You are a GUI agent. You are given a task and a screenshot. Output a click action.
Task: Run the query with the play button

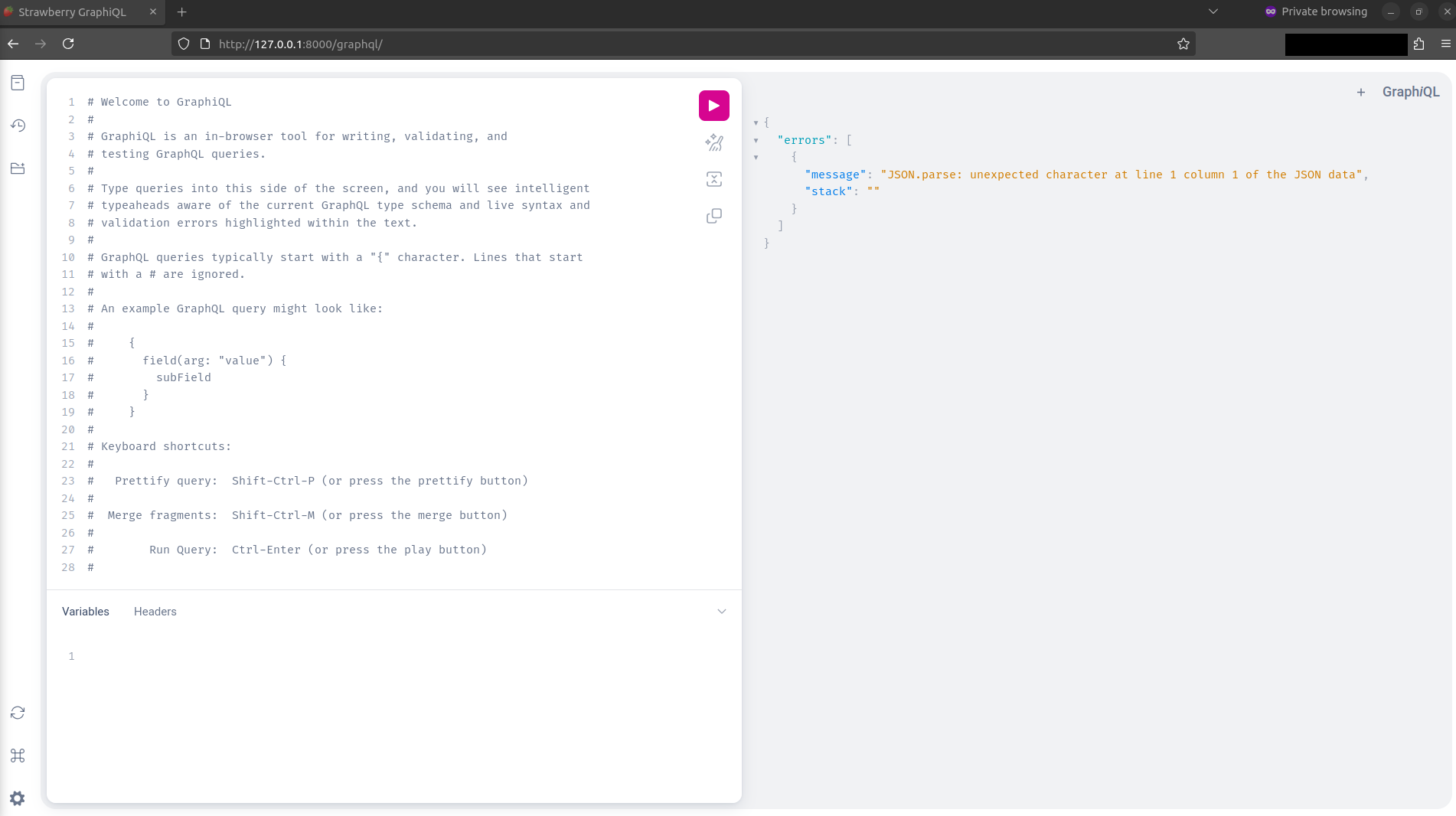[713, 106]
